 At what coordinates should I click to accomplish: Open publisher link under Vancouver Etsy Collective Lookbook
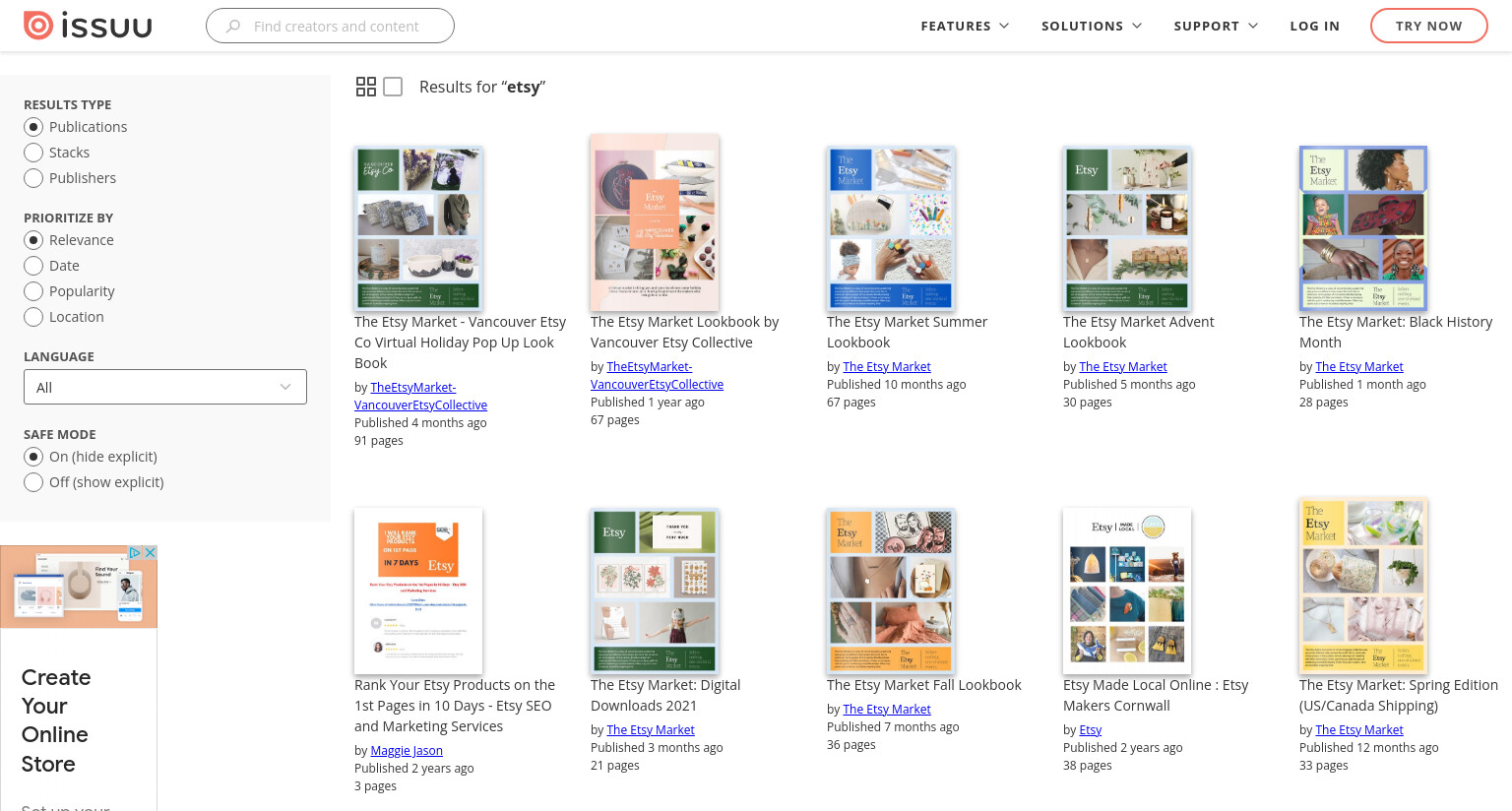[657, 376]
